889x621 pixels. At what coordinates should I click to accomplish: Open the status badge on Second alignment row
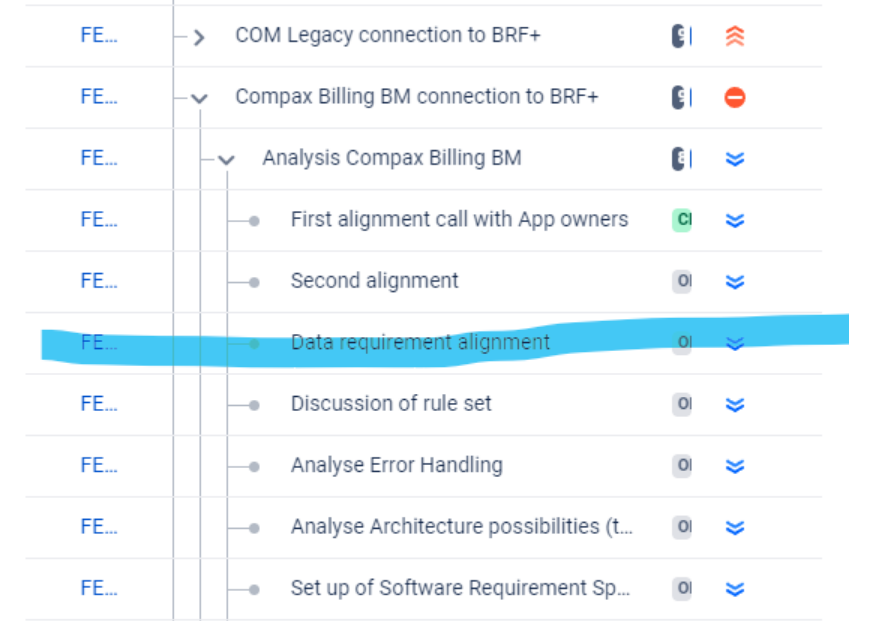pos(684,281)
